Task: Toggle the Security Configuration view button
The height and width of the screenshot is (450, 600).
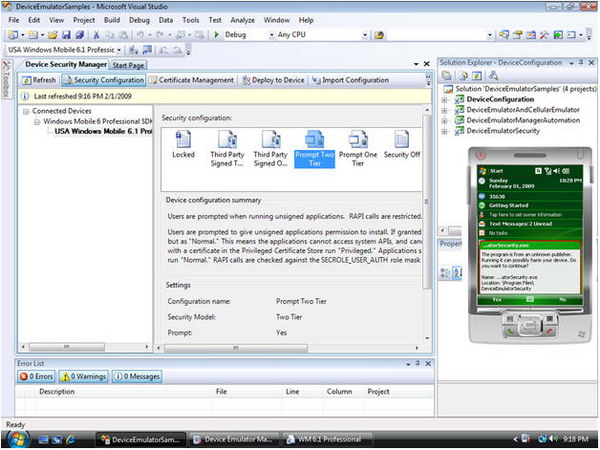Action: [x=104, y=80]
